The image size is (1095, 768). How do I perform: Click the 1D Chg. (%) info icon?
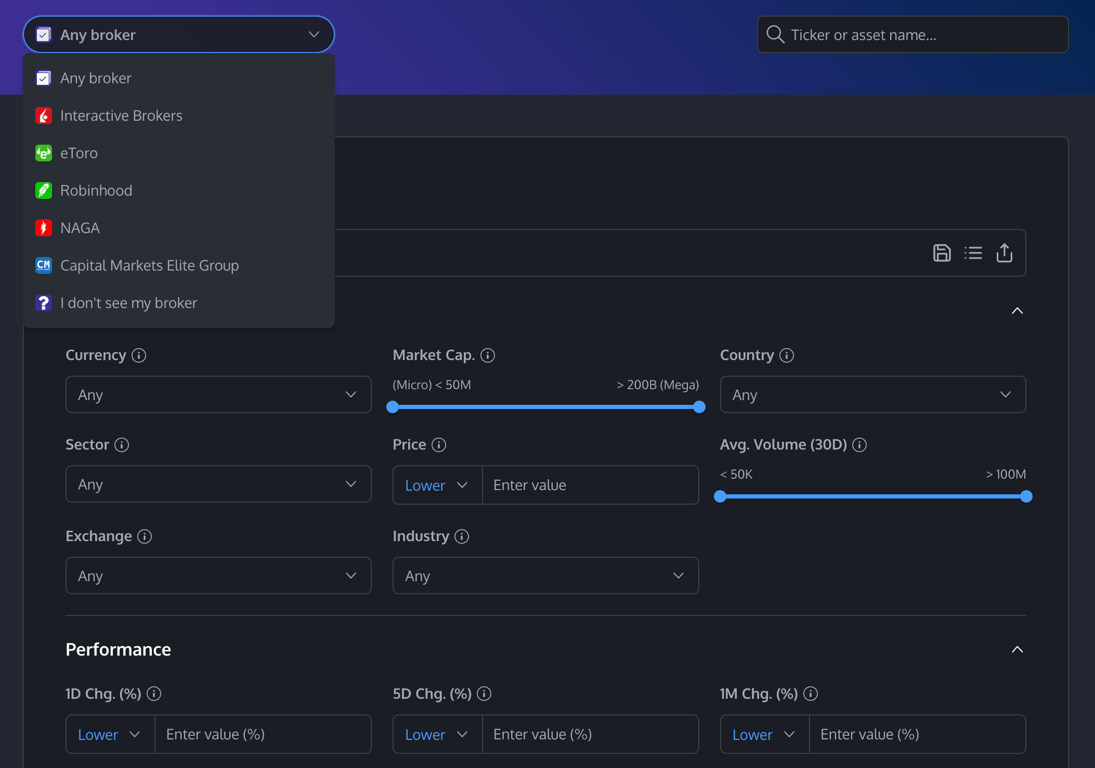(x=154, y=693)
